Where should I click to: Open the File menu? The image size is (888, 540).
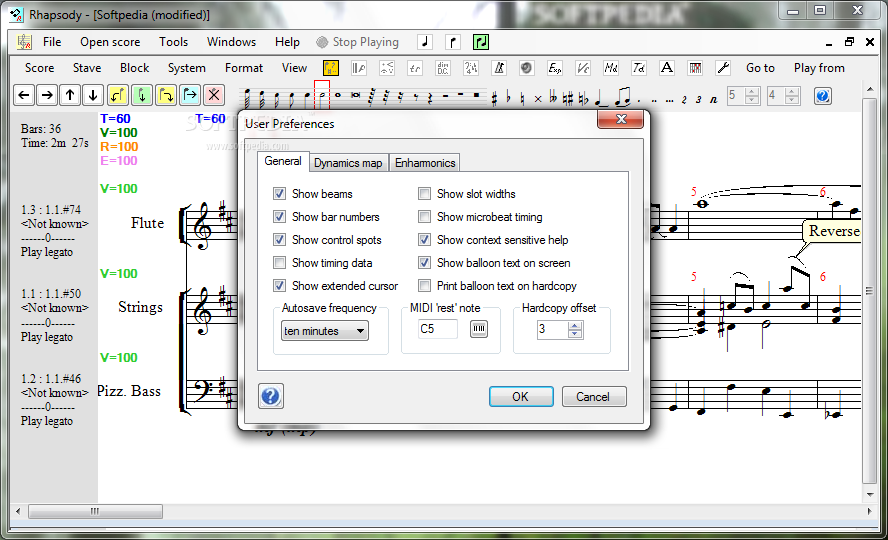coord(52,42)
